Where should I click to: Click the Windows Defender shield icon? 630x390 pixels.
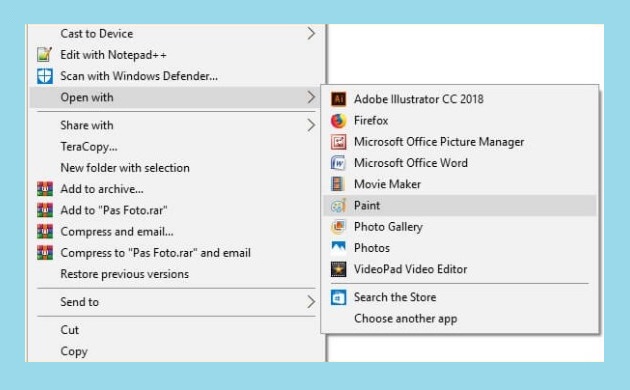pos(45,76)
